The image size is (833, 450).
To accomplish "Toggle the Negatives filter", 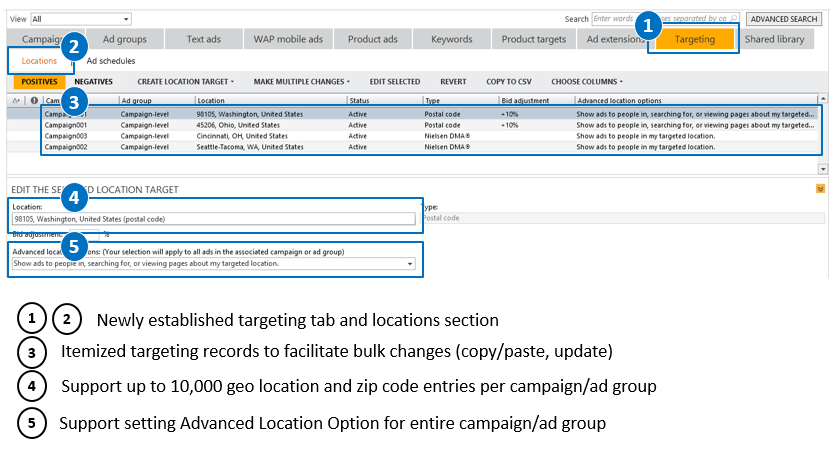I will click(x=93, y=81).
